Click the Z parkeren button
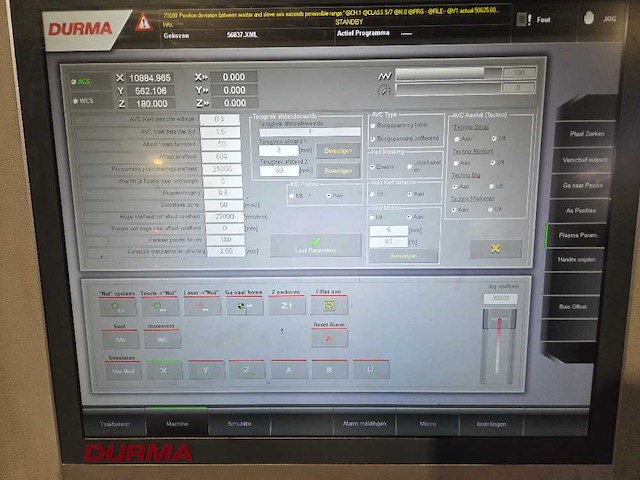 pos(287,306)
